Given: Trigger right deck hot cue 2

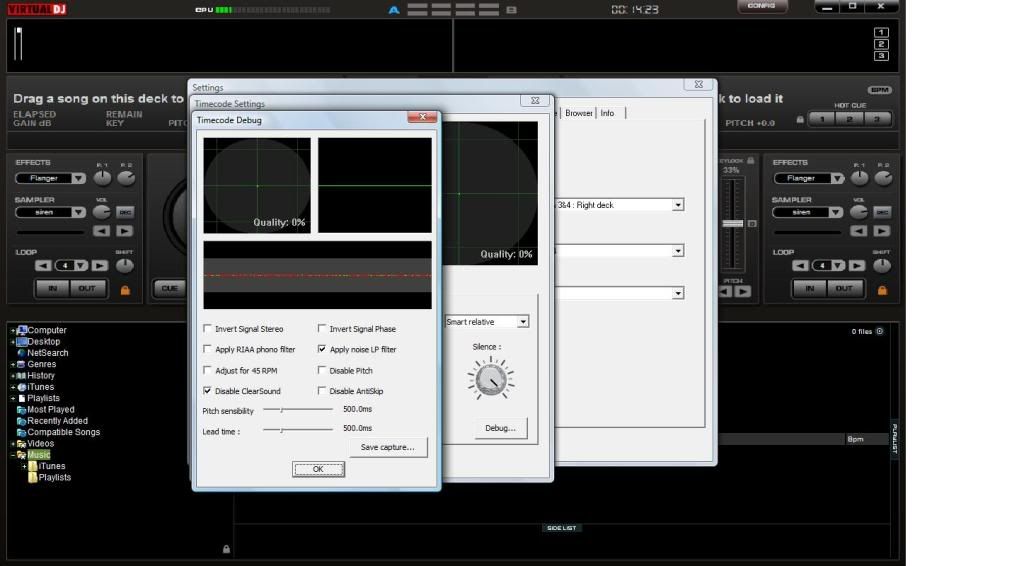Looking at the screenshot, I should (x=850, y=119).
